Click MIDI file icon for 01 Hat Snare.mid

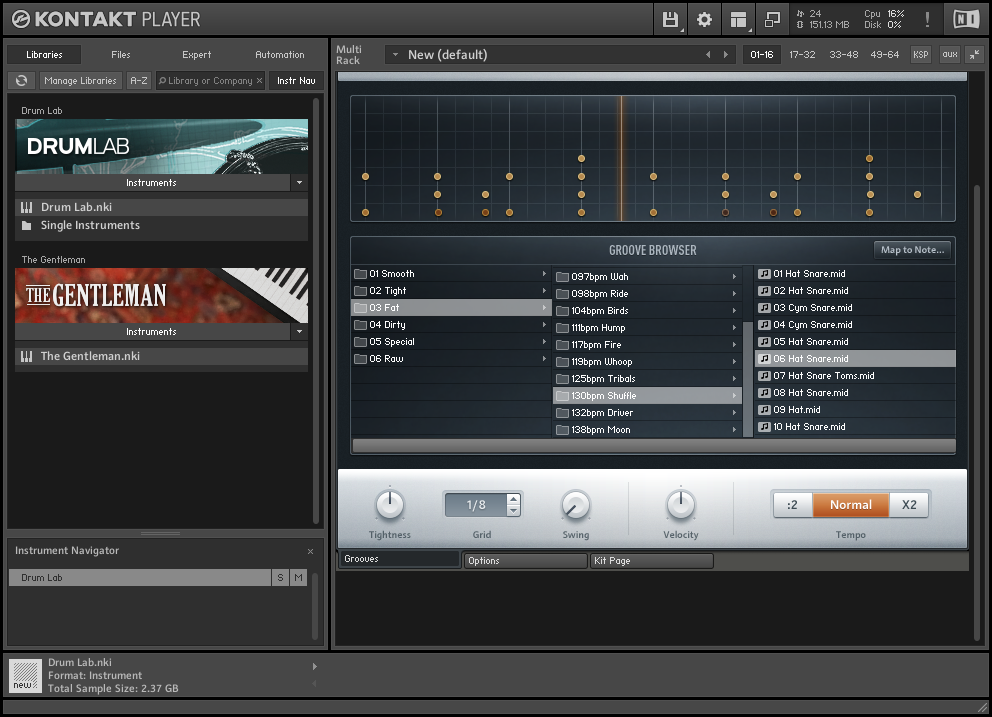(764, 274)
